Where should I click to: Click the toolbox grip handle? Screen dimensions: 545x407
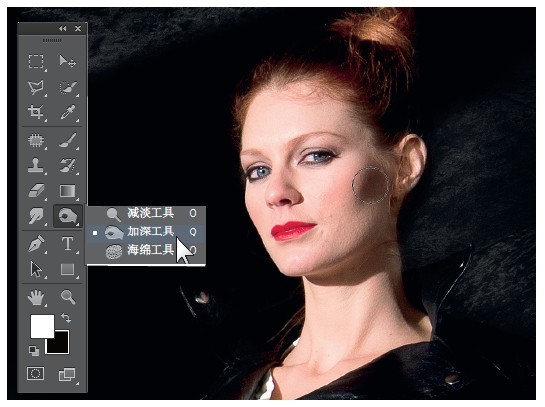click(52, 41)
